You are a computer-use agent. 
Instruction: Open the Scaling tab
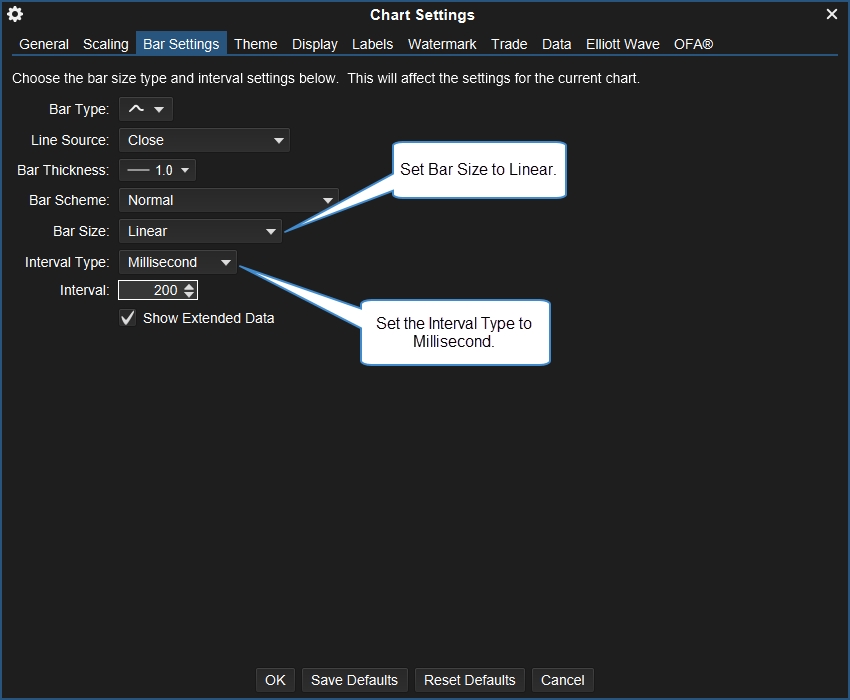[106, 44]
